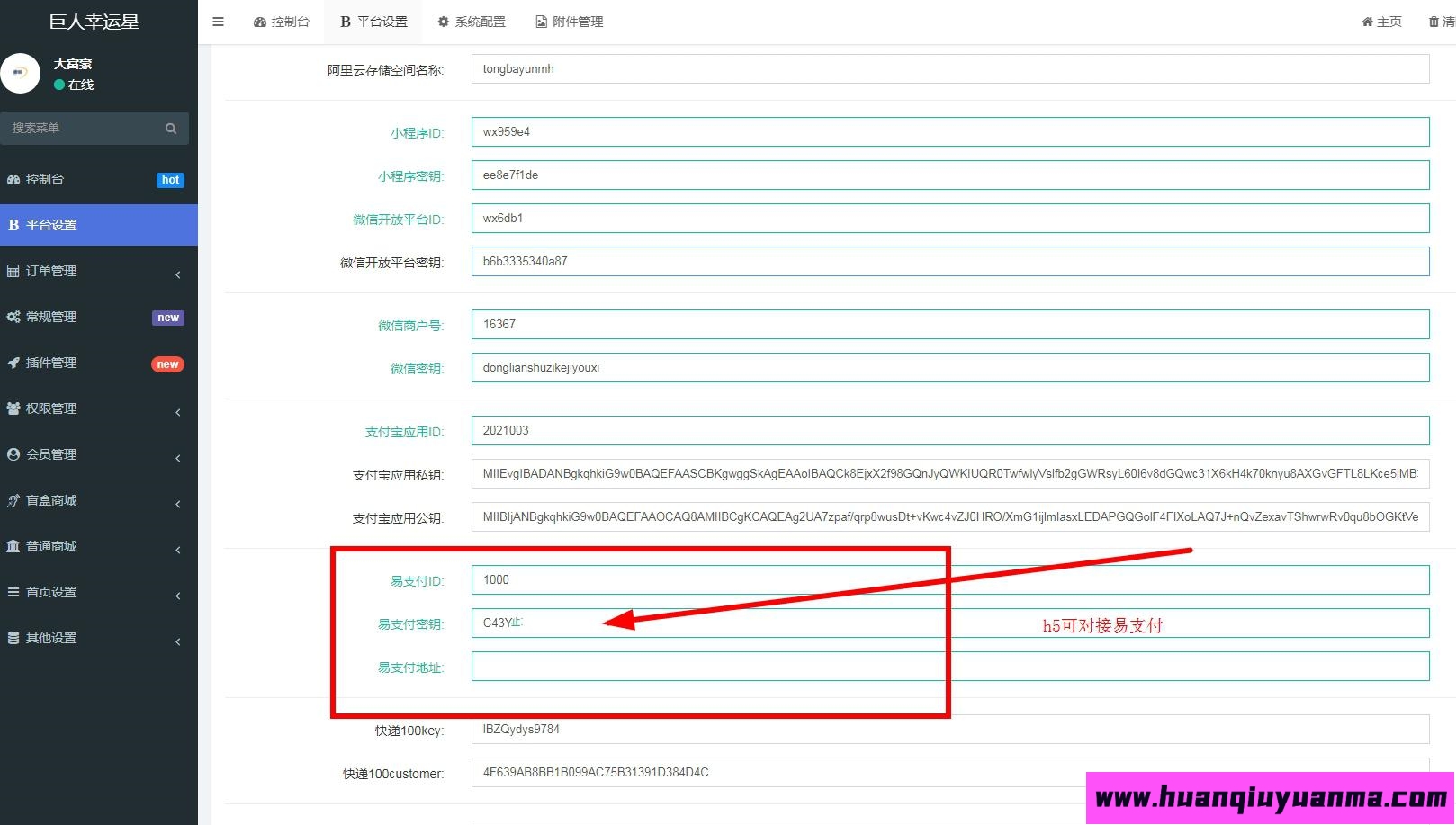Image resolution: width=1456 pixels, height=825 pixels.
Task: Select 平台设置 in the sidebar
Action: pyautogui.click(x=99, y=225)
